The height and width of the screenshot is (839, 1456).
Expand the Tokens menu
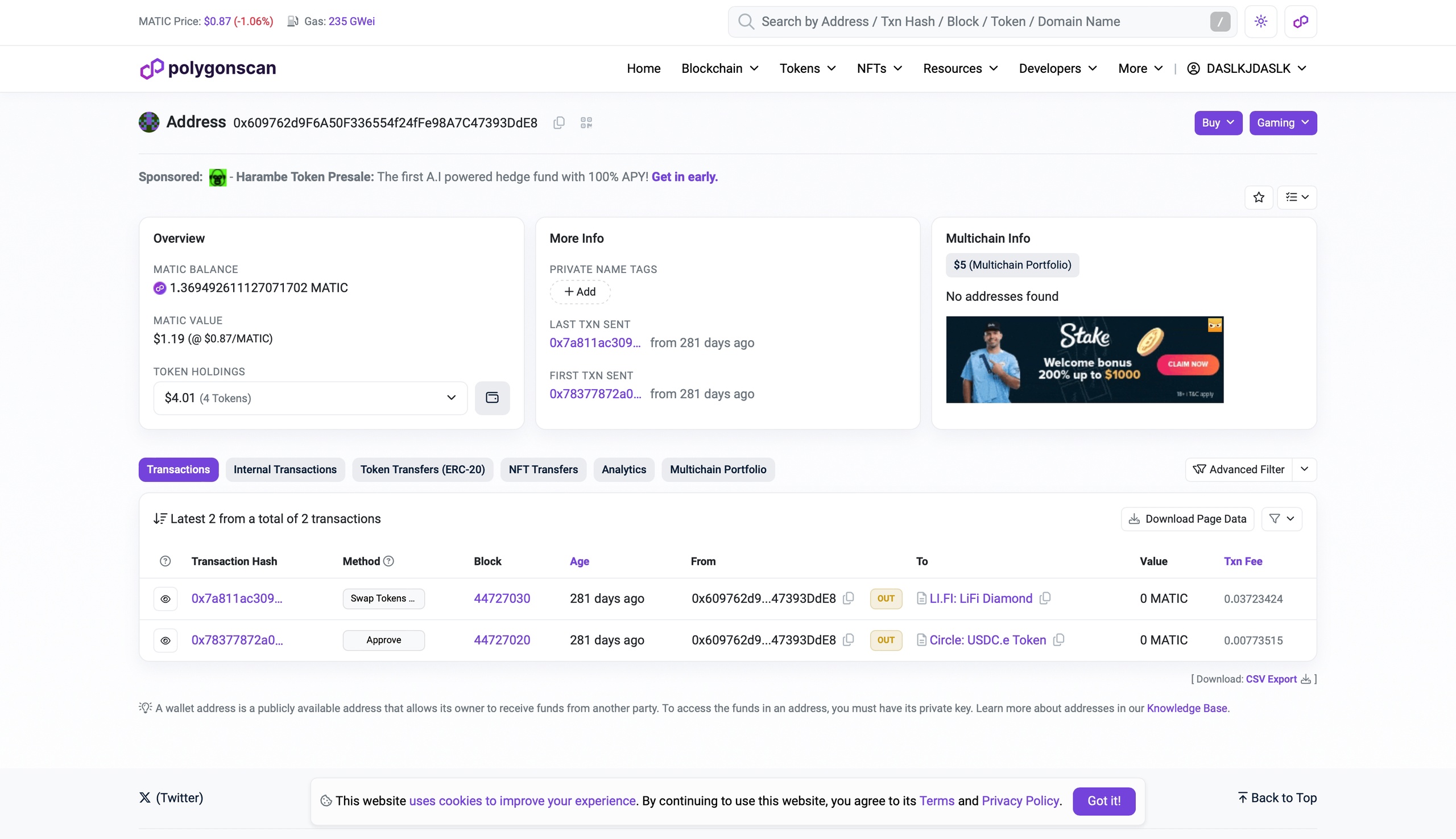tap(807, 68)
